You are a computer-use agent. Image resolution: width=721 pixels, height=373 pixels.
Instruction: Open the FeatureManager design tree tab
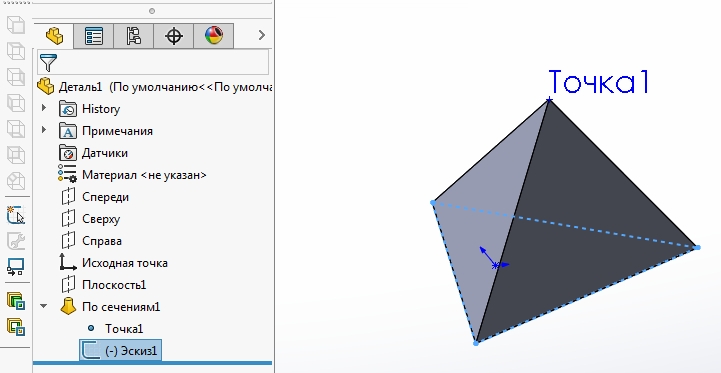54,35
